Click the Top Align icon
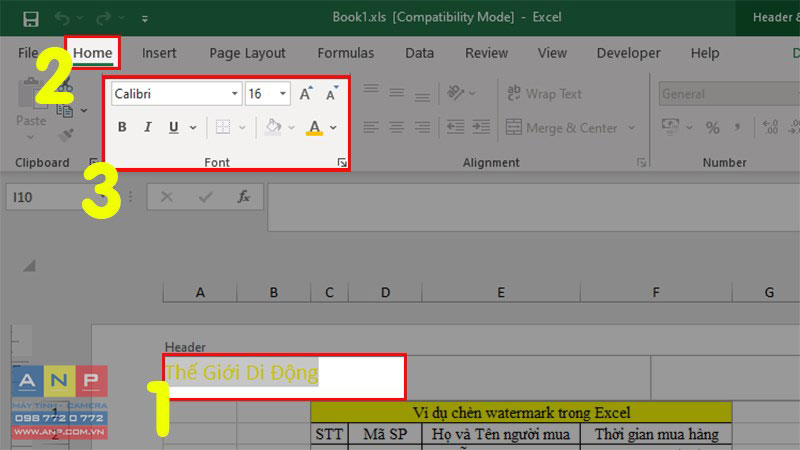This screenshot has height=450, width=800. 371,90
